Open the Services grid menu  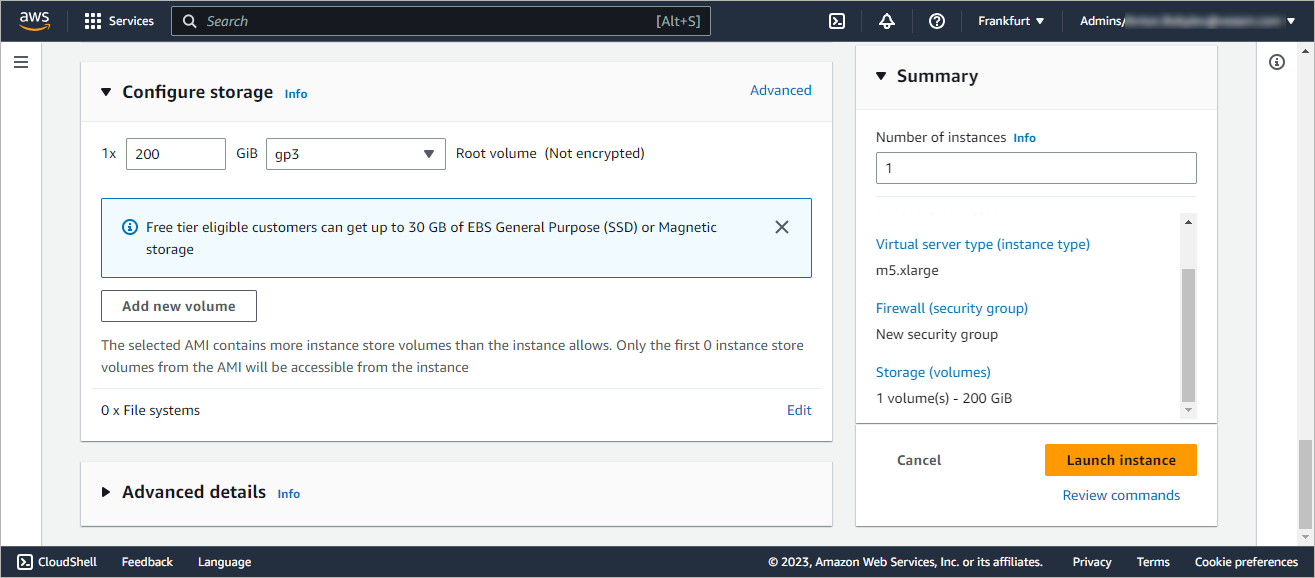119,21
